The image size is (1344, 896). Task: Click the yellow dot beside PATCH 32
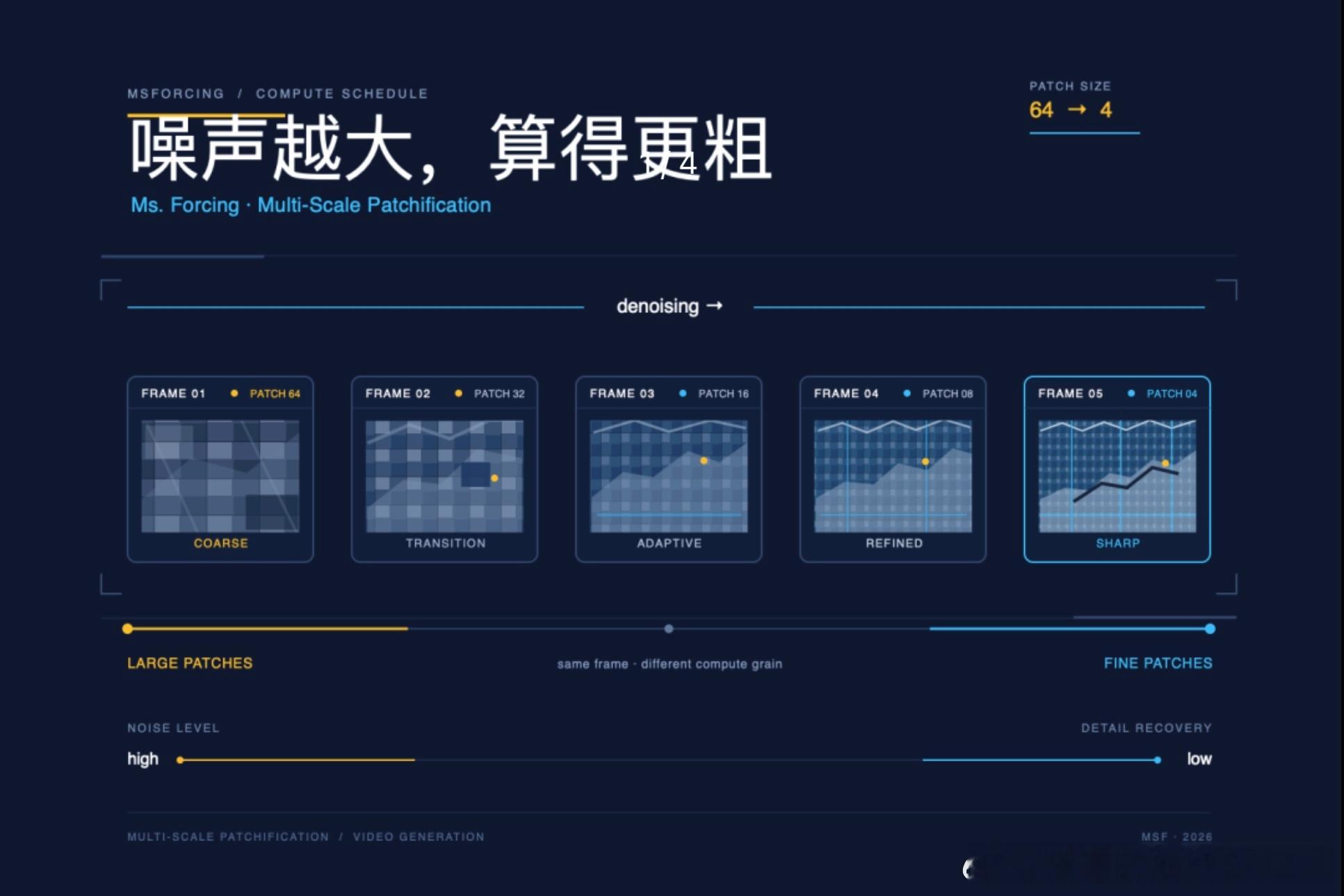(458, 393)
